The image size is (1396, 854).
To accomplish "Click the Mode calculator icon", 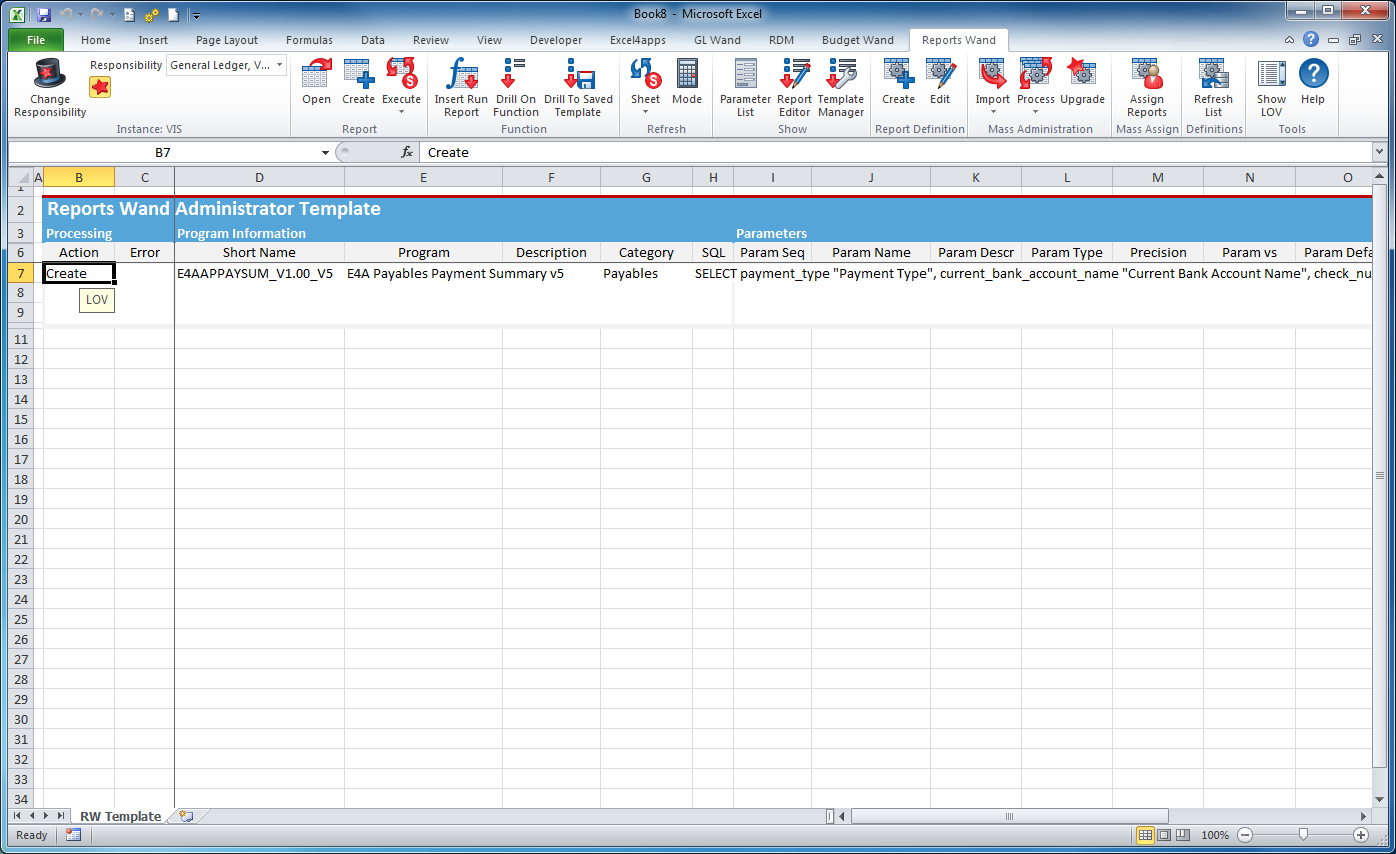I will click(x=687, y=82).
